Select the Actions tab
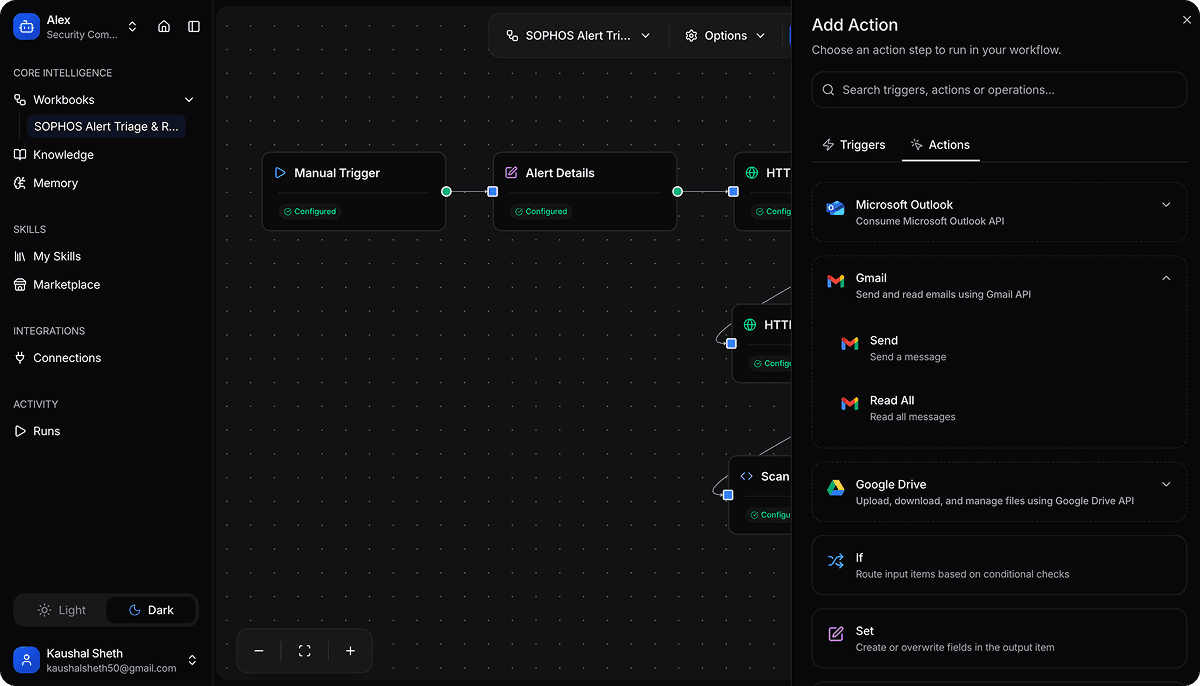1200x686 pixels. [x=939, y=145]
